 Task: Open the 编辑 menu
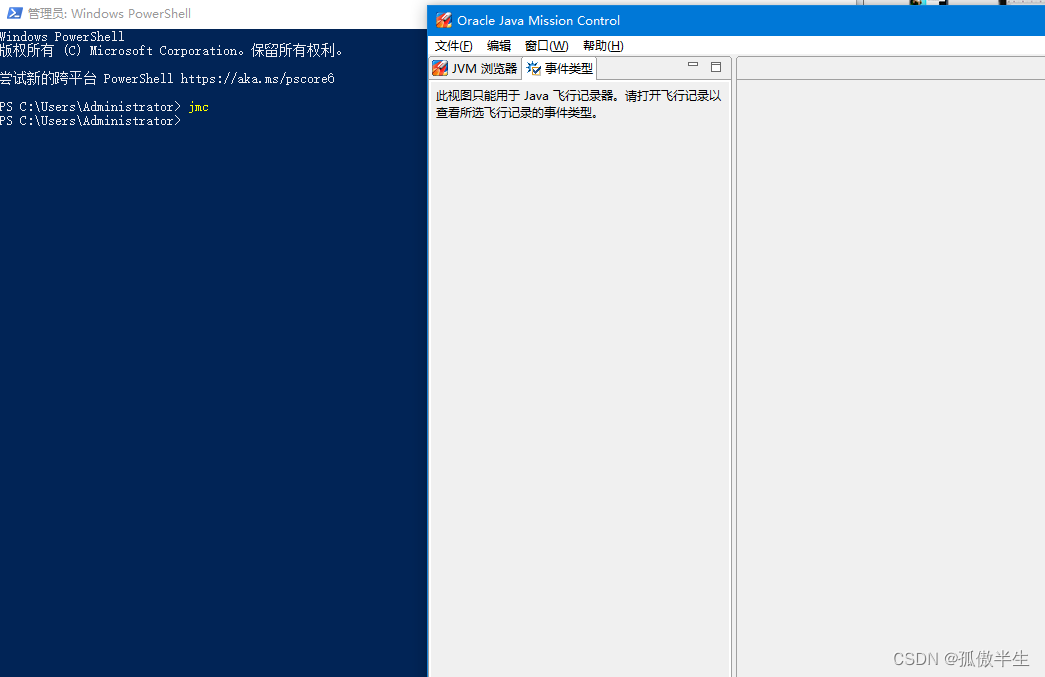499,46
